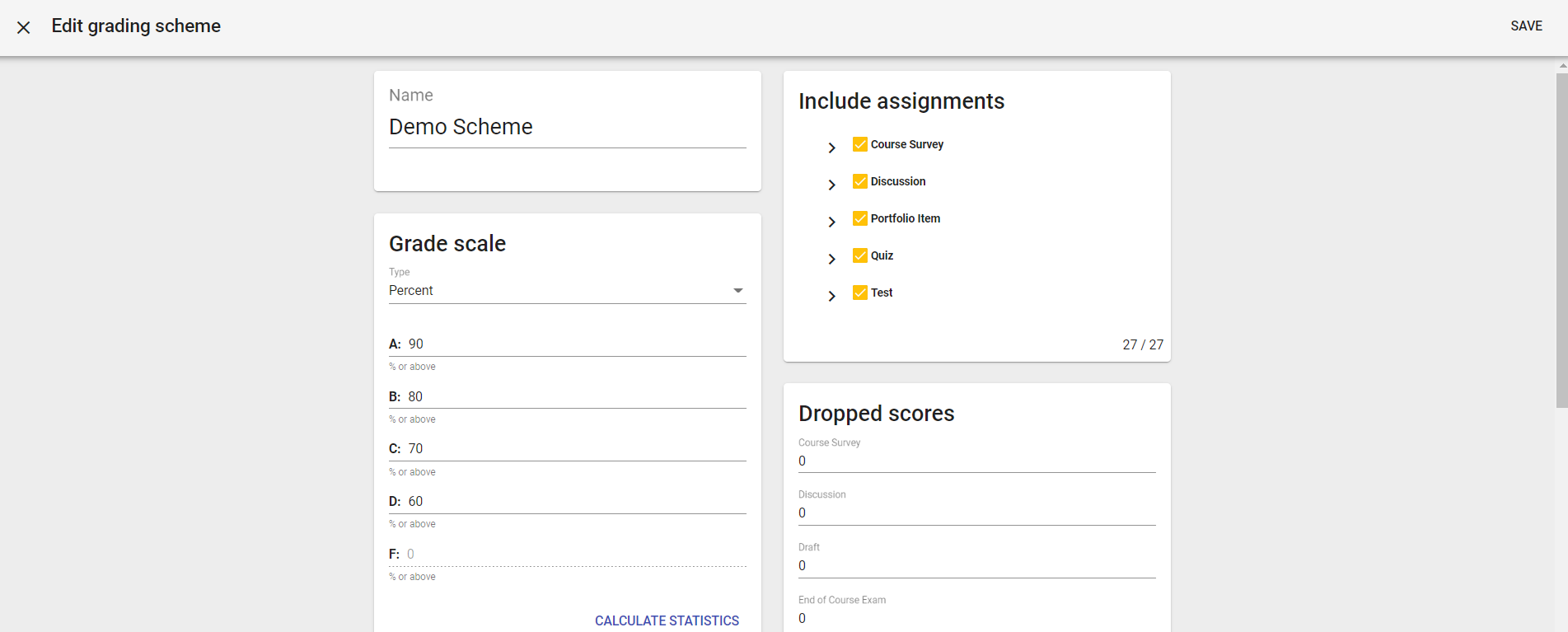Expand the Quiz assignment group
This screenshot has height=632, width=1568.
tap(831, 259)
